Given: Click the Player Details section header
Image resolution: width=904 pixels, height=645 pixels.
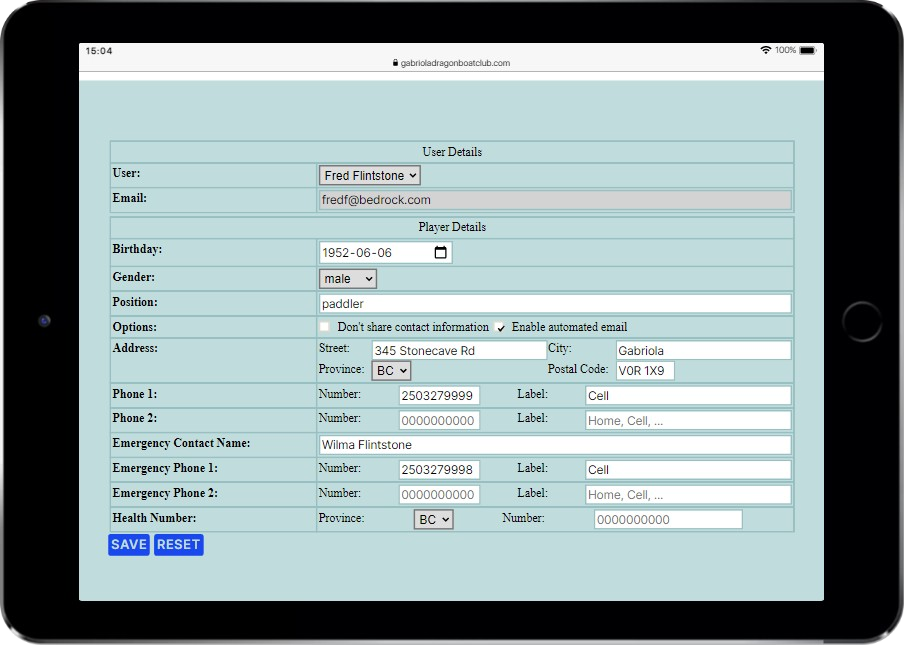Looking at the screenshot, I should click(x=452, y=227).
